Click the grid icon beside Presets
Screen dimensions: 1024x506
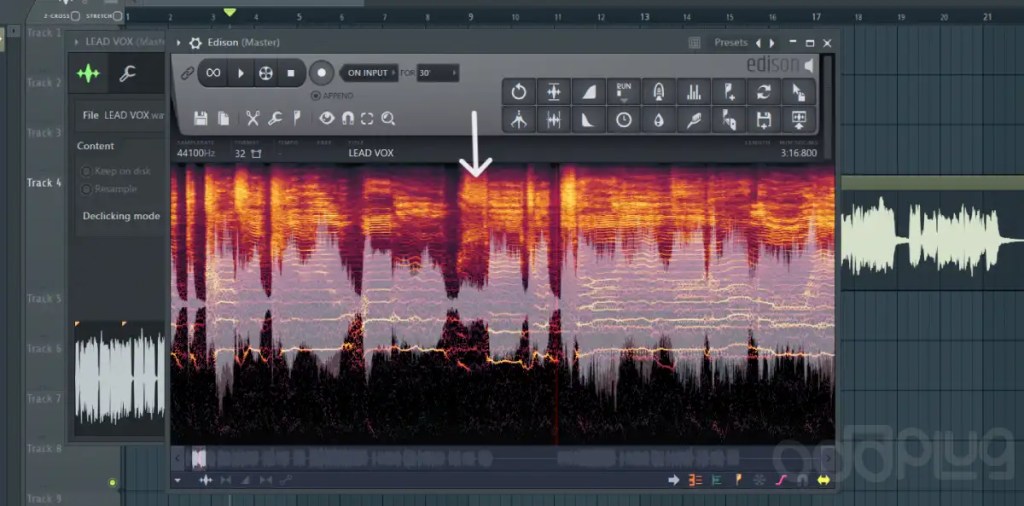[x=694, y=43]
